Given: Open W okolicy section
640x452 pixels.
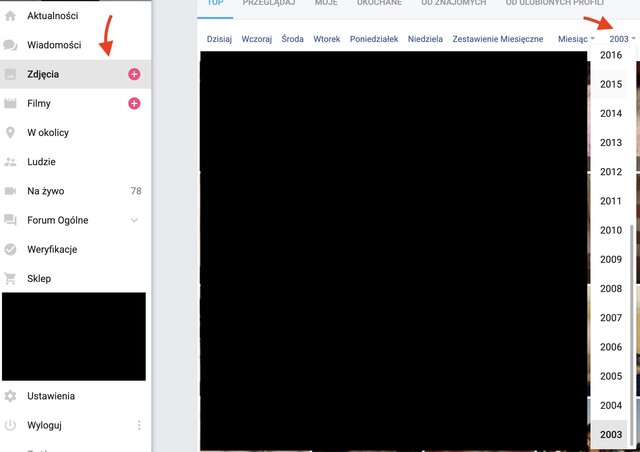Looking at the screenshot, I should (48, 133).
